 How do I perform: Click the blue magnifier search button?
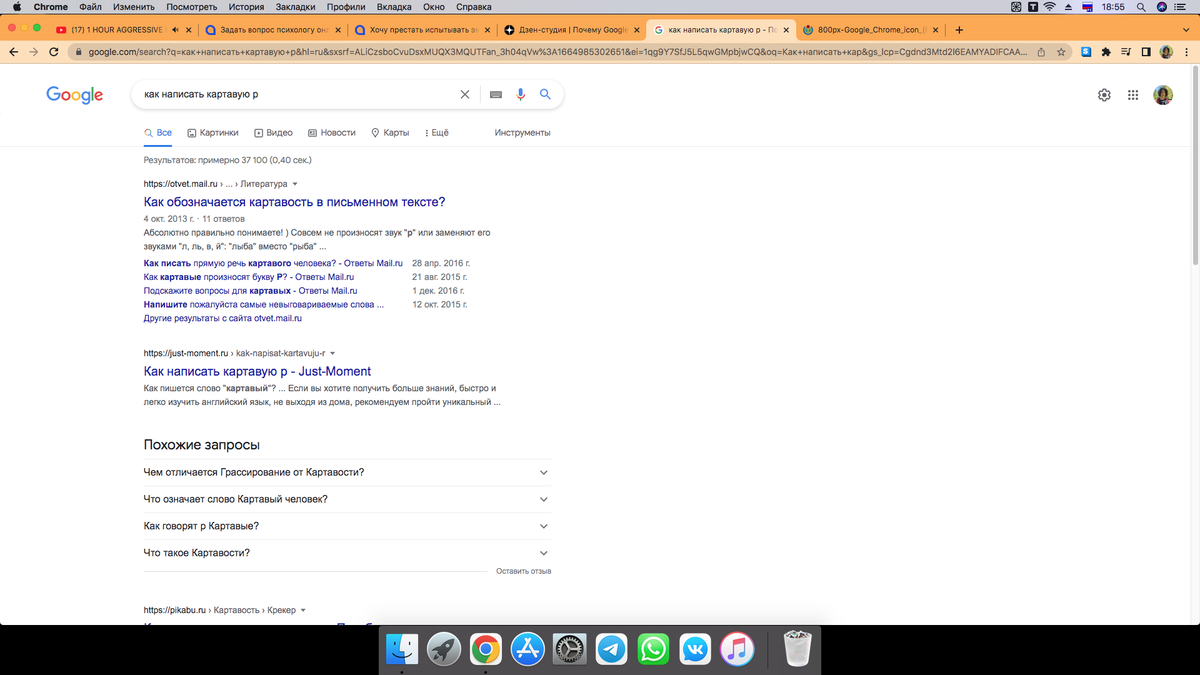click(546, 95)
